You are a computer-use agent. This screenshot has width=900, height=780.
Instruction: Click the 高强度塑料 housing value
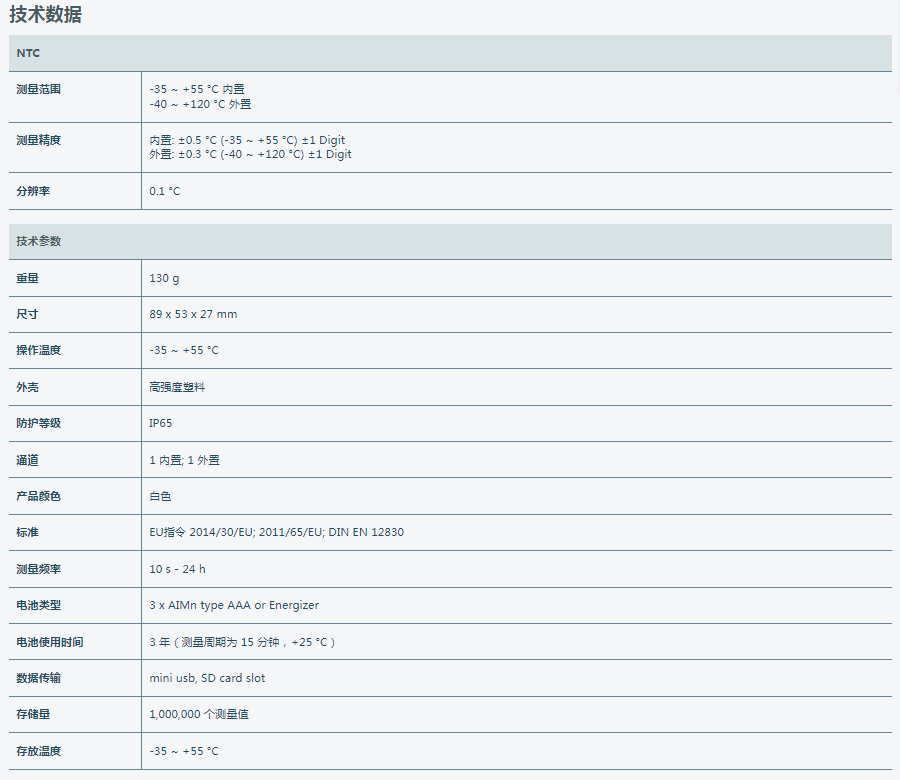coord(177,387)
